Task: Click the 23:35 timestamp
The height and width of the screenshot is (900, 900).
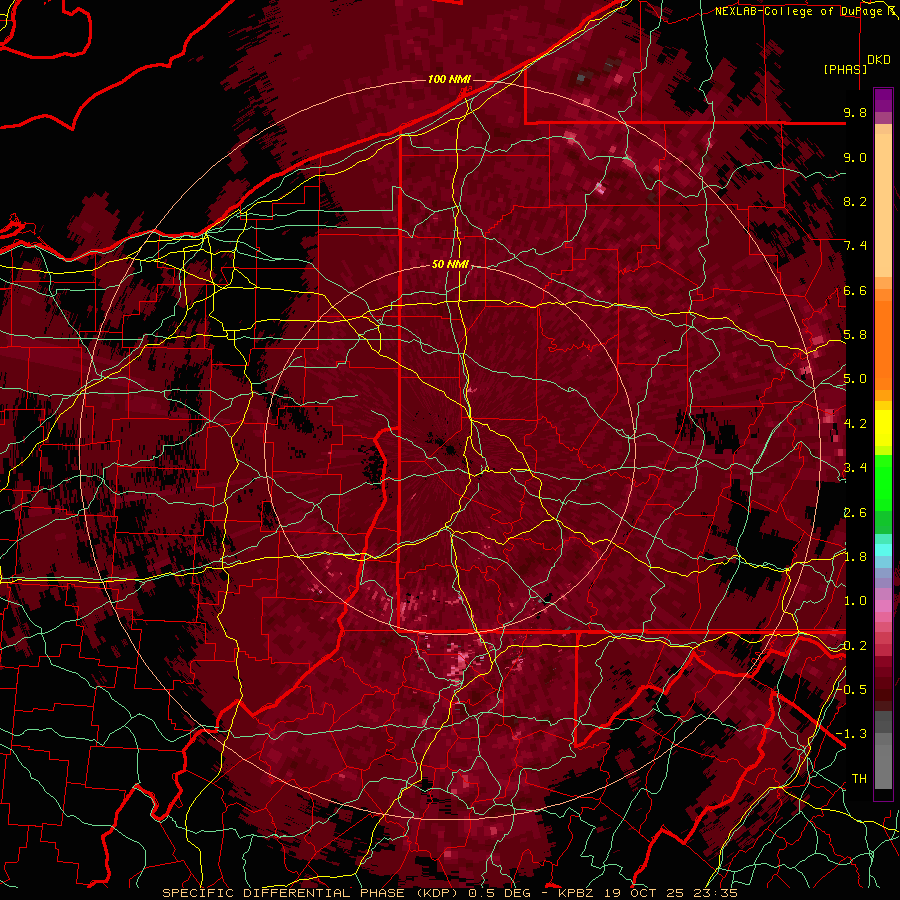Action: (715, 893)
